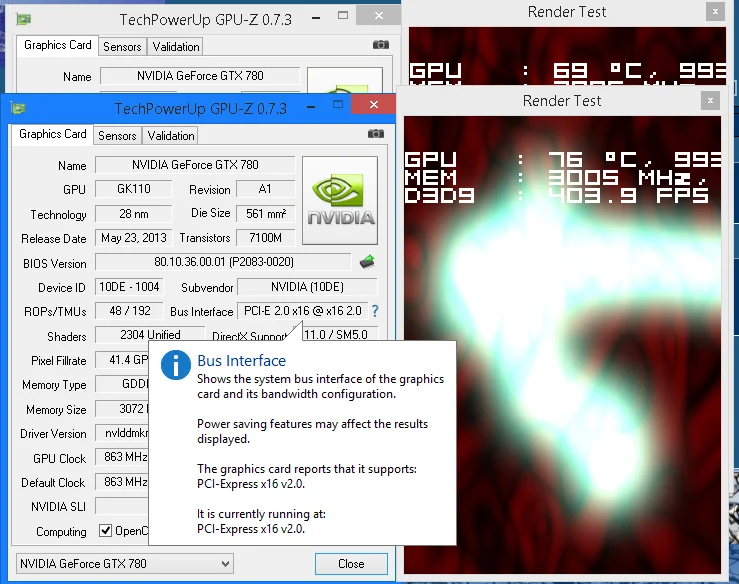Maximize the front GPU-Z window

pos(338,105)
